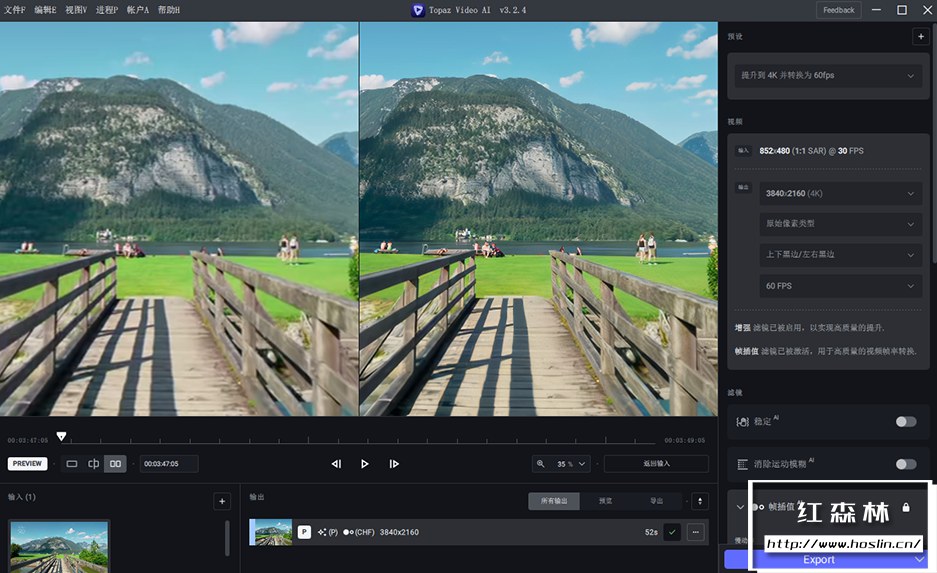This screenshot has width=937, height=573.
Task: Open the 60 FPS frame rate dropdown
Action: point(838,286)
